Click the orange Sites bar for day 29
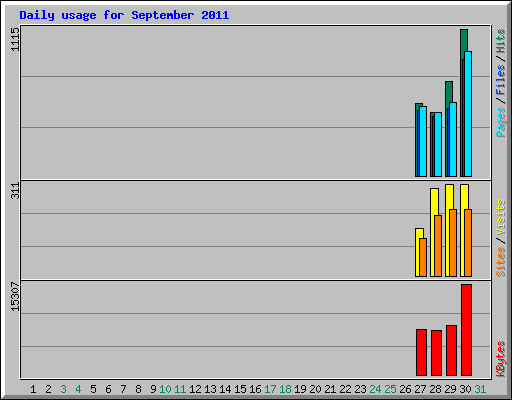Viewport: 512px width, 400px height. pos(453,243)
